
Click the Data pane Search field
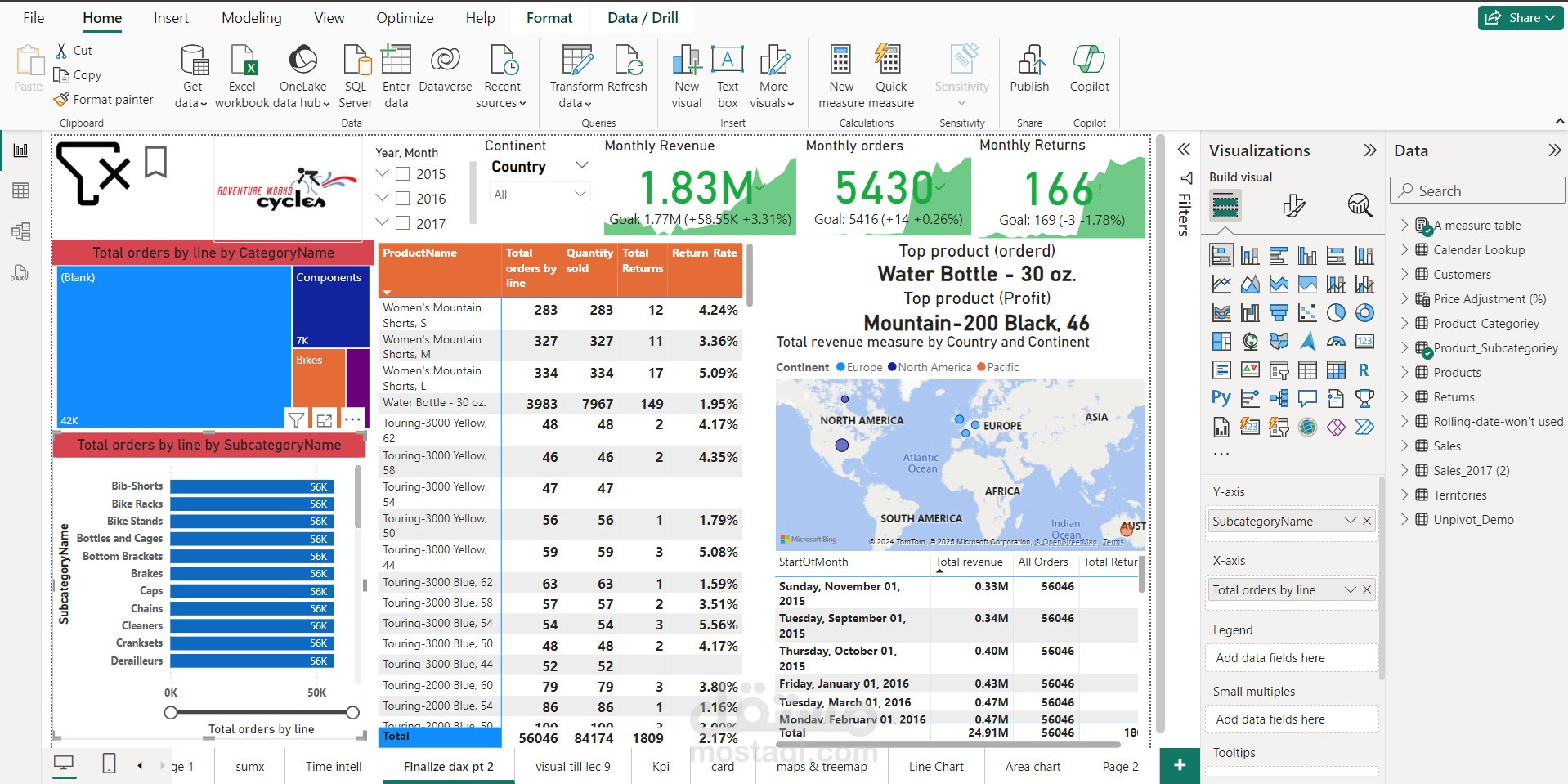tap(1478, 190)
